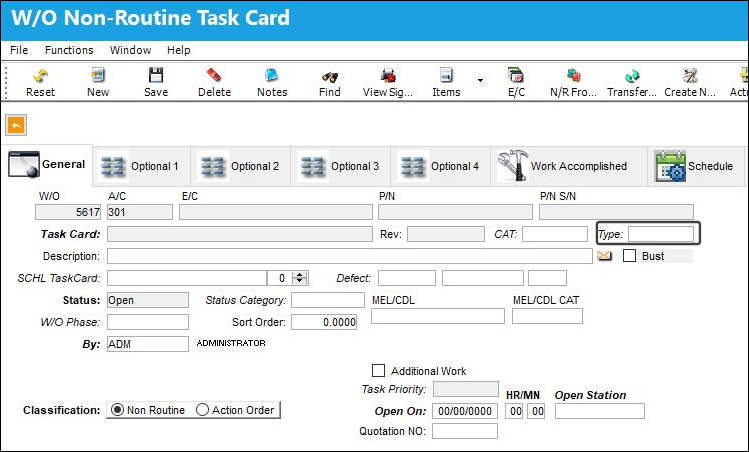
Task: Click the N/R Fro... toolbar icon
Action: [573, 75]
